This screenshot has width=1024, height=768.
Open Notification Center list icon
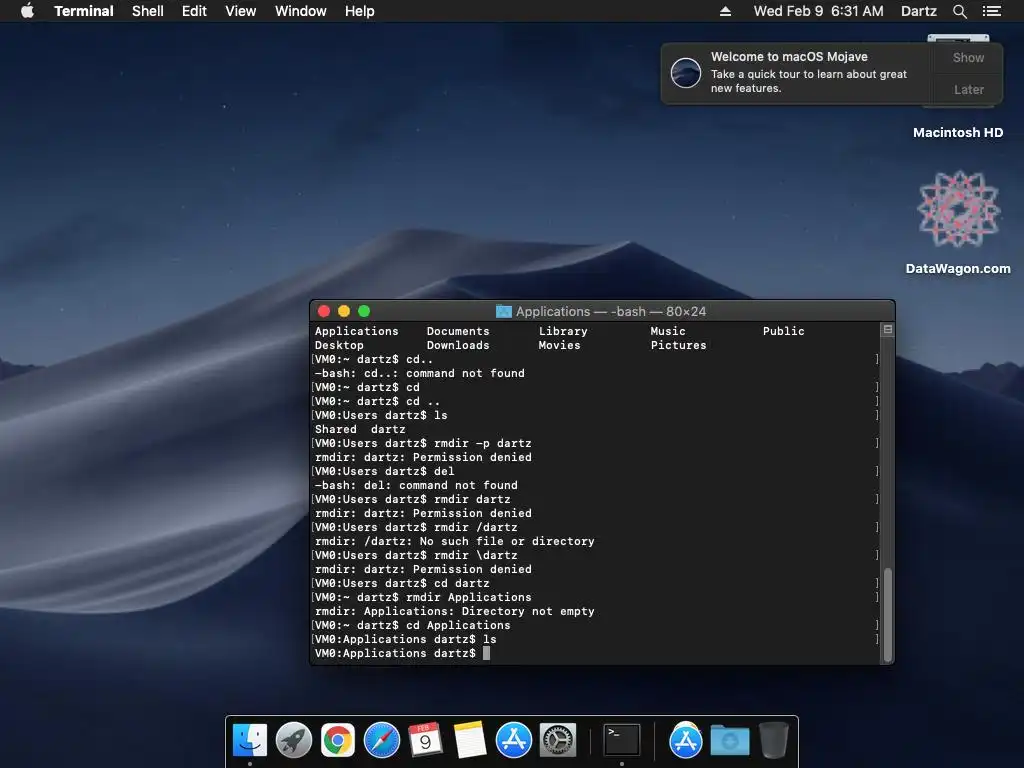991,11
